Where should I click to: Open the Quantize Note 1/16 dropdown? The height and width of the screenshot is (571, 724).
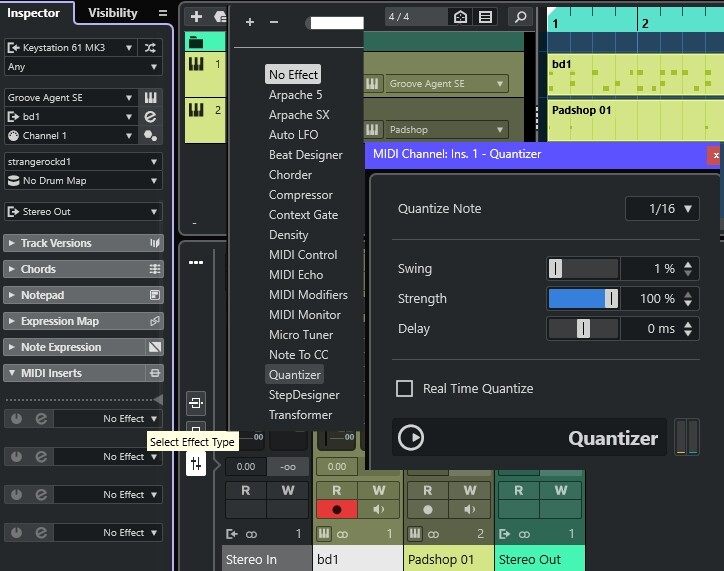[662, 209]
